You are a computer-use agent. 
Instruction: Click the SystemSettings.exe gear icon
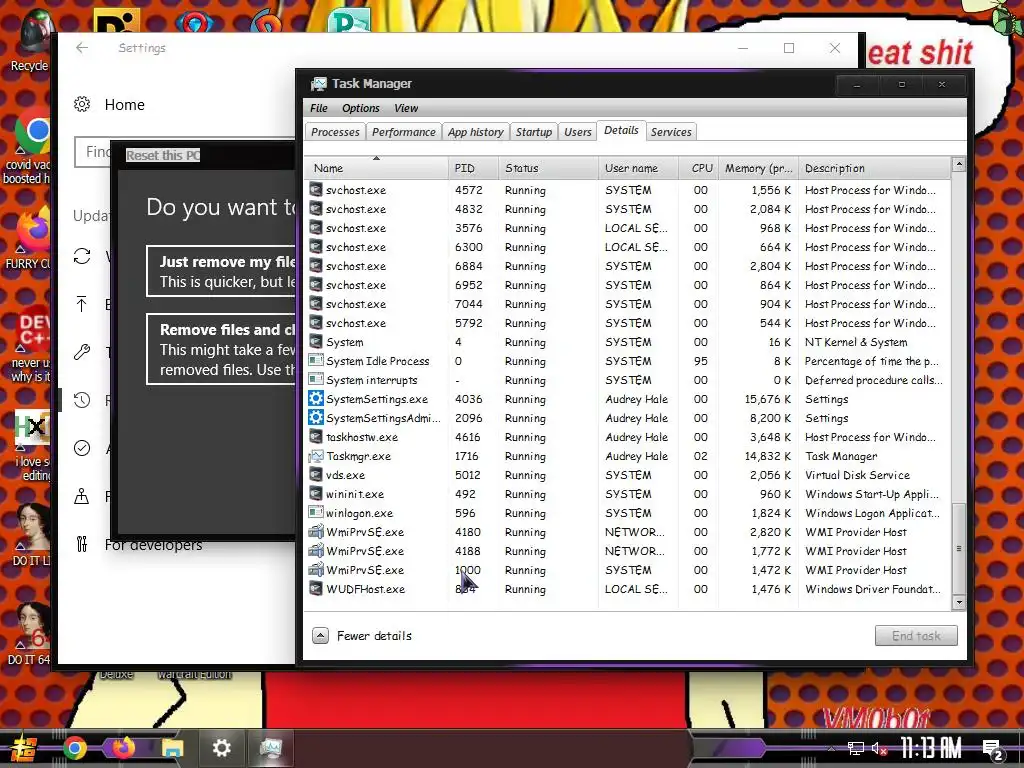(x=316, y=398)
